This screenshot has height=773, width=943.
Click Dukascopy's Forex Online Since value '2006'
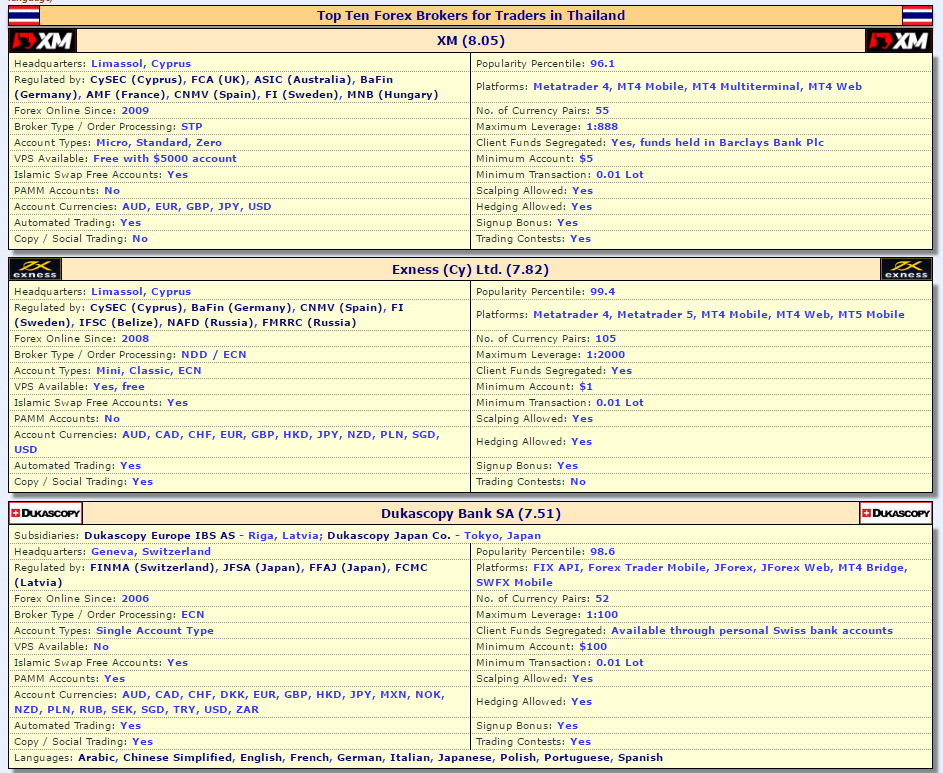click(135, 599)
